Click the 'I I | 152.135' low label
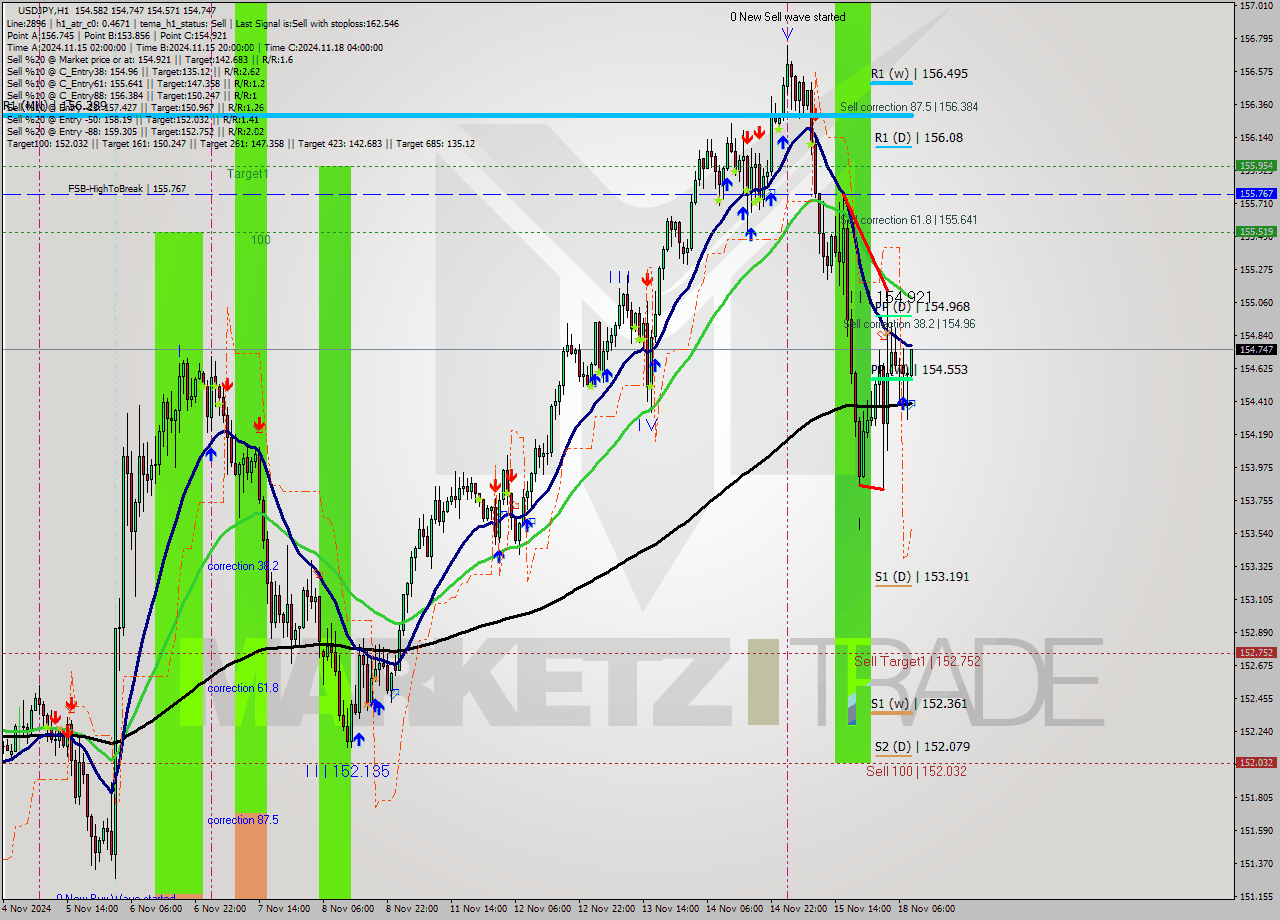The width and height of the screenshot is (1280, 920). [347, 771]
